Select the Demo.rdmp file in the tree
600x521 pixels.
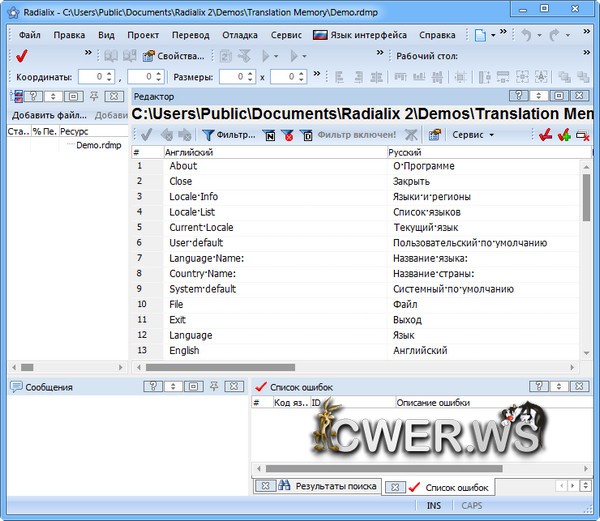tap(98, 145)
